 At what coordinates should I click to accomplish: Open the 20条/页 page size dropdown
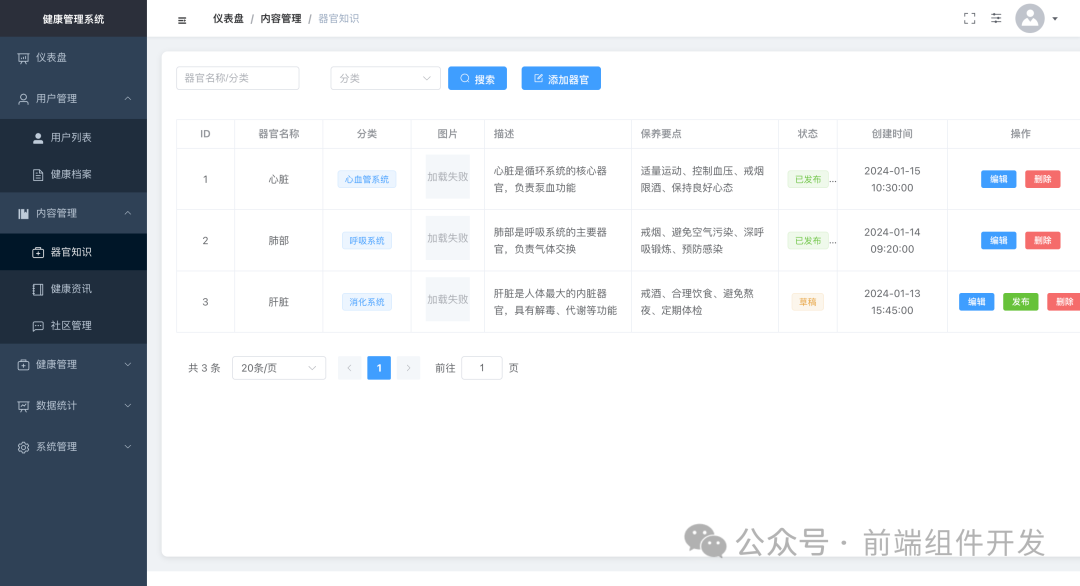coord(278,367)
